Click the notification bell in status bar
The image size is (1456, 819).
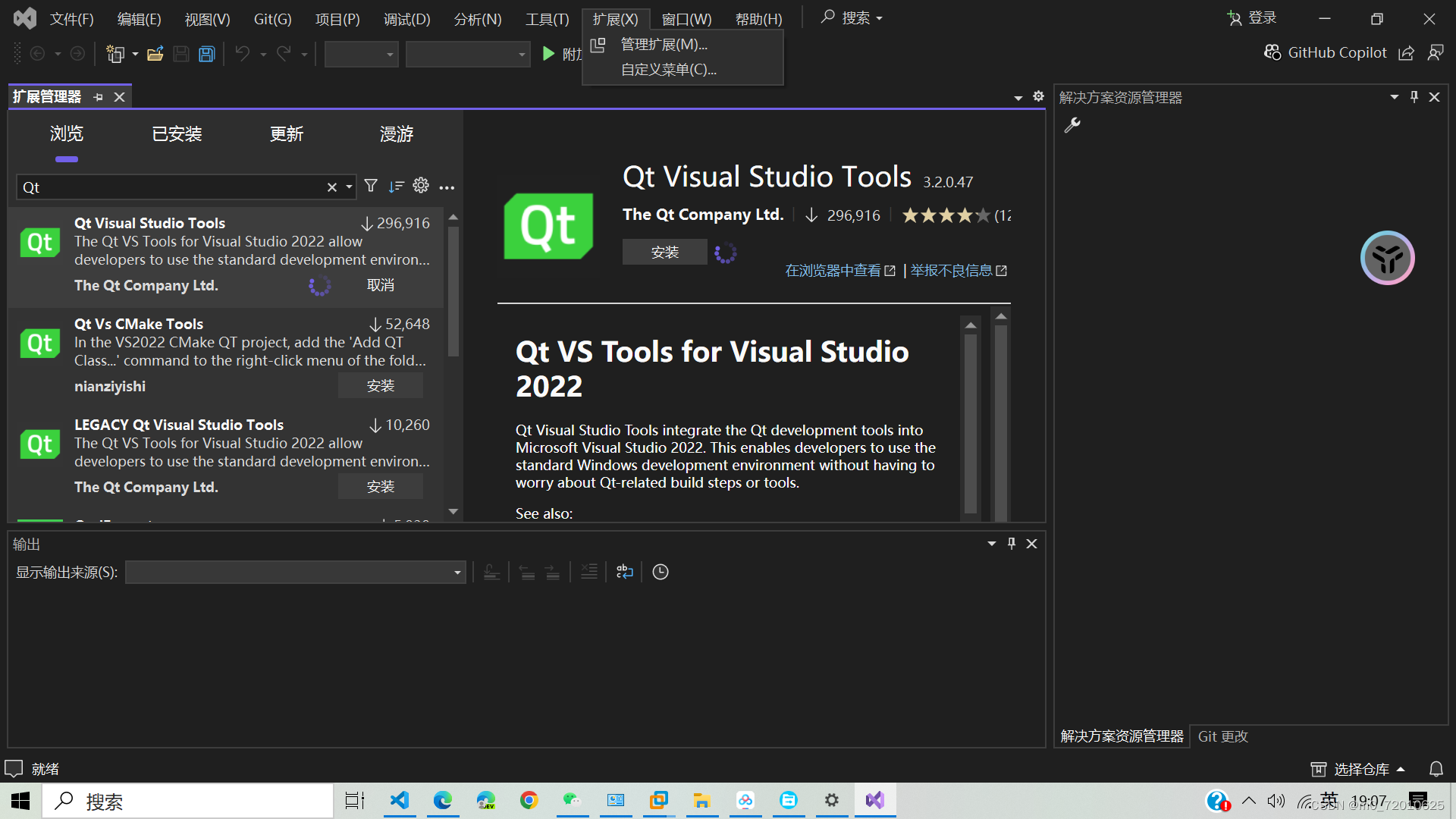coord(1436,769)
